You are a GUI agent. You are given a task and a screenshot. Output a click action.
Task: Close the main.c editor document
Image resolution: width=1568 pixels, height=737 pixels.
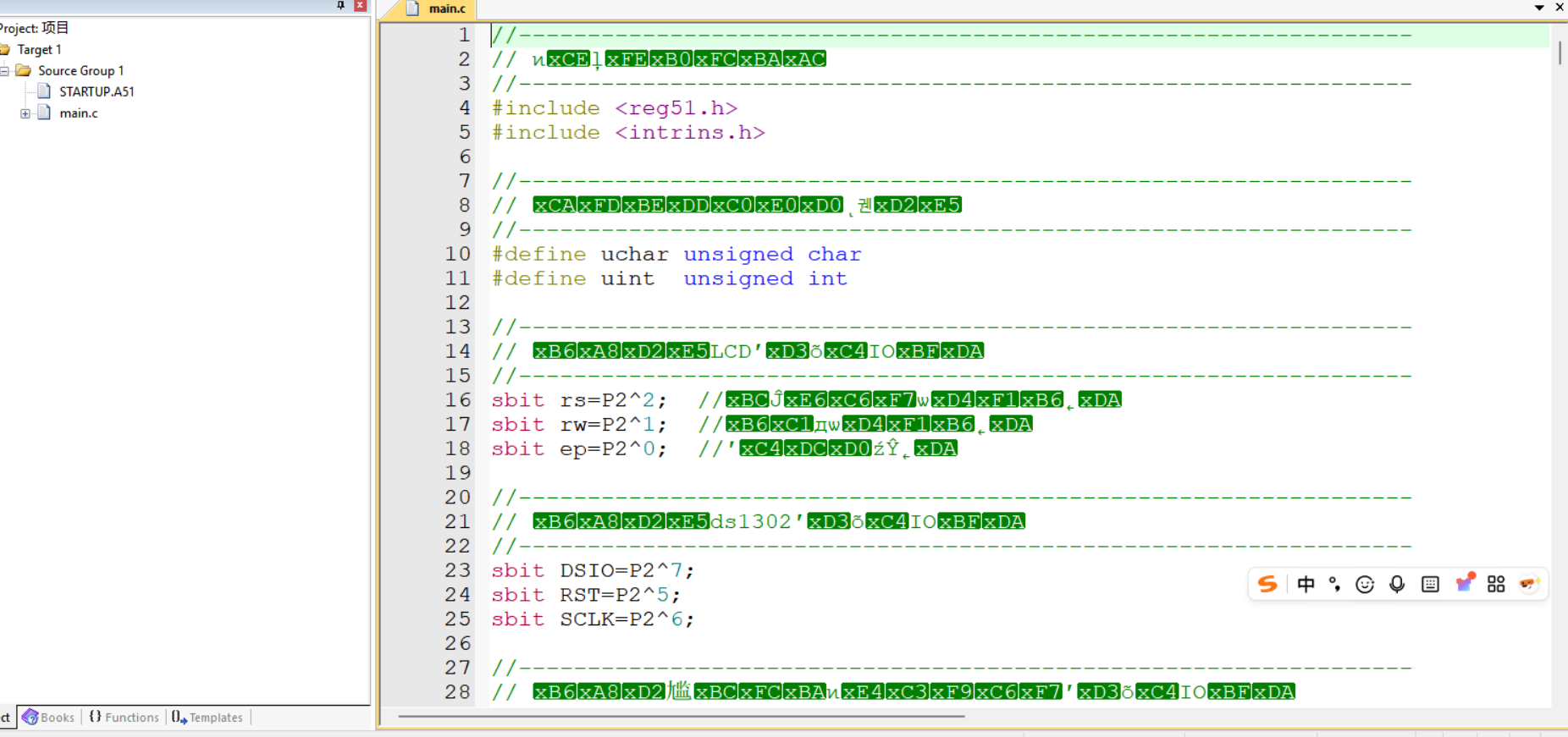tap(1560, 7)
